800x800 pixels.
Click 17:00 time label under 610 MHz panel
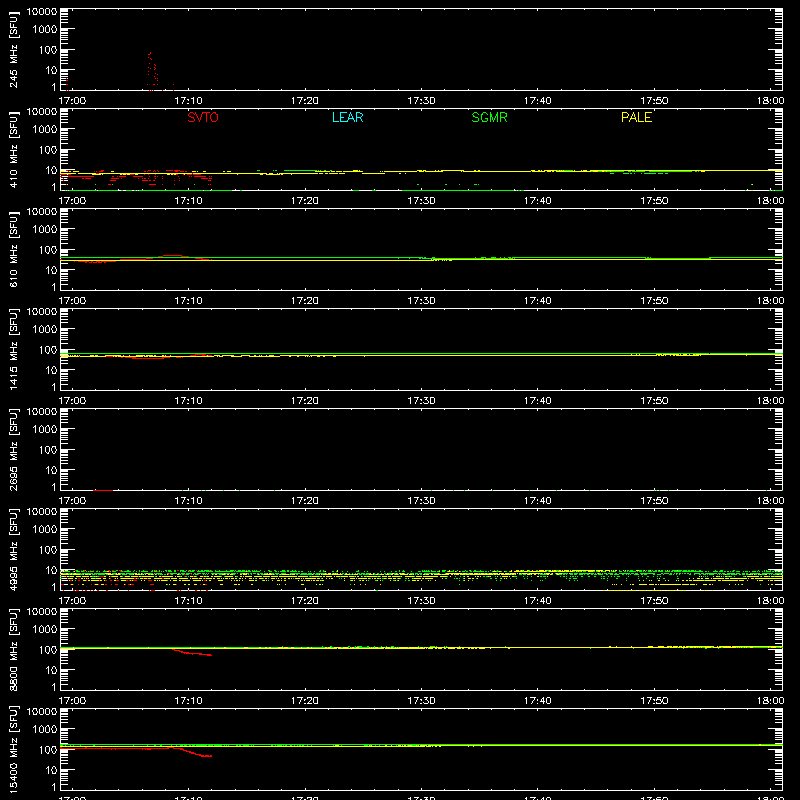(x=72, y=301)
